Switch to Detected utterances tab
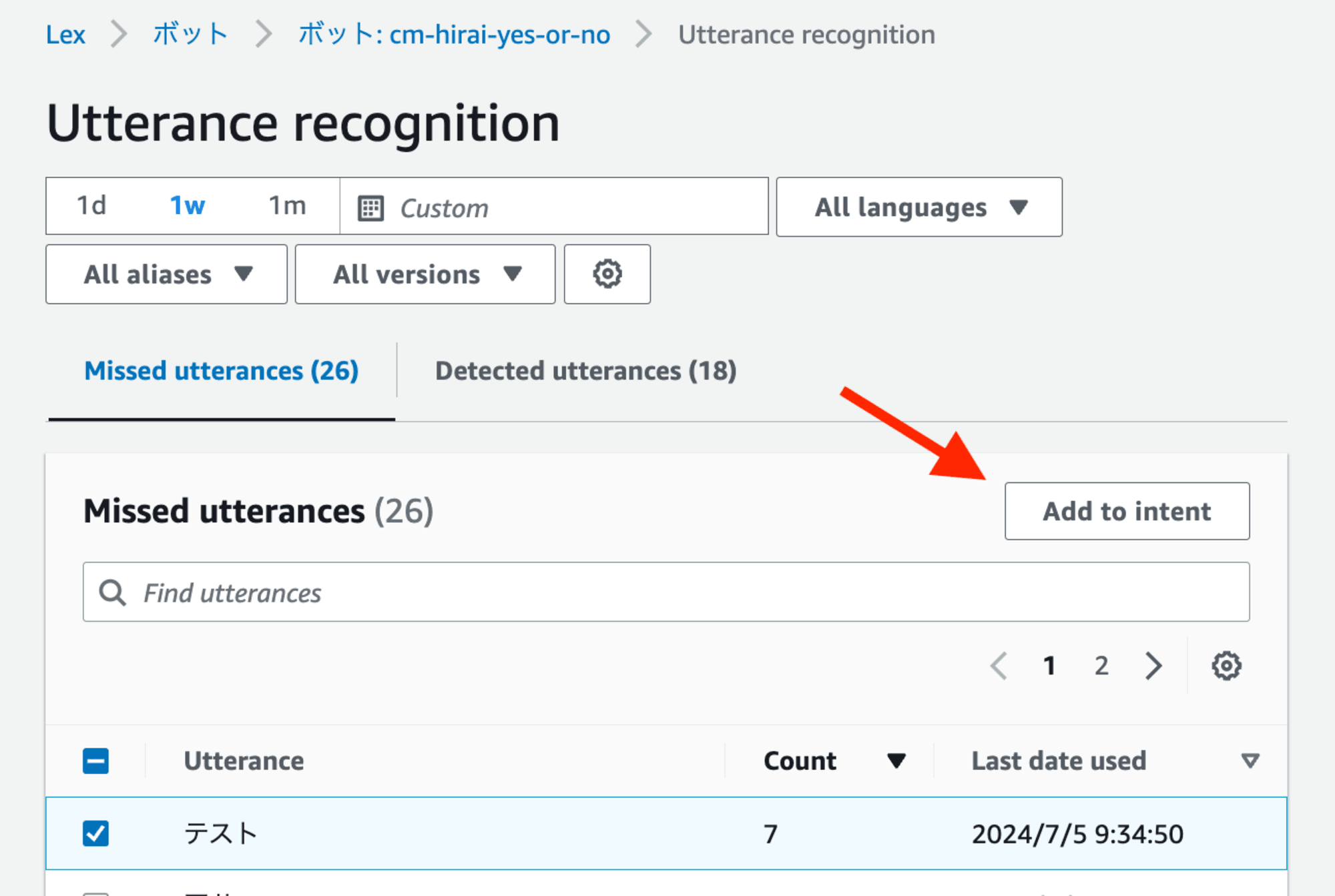 click(586, 370)
